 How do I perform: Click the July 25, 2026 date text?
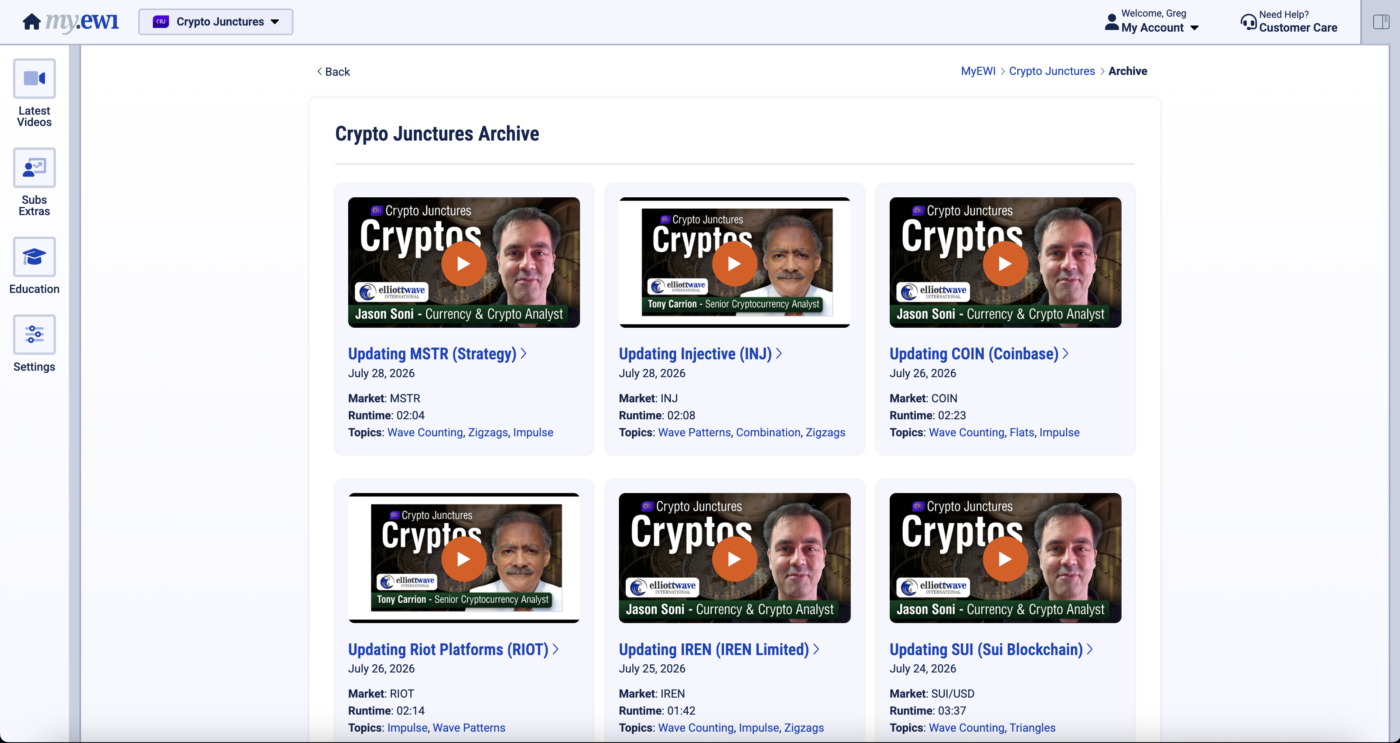652,669
